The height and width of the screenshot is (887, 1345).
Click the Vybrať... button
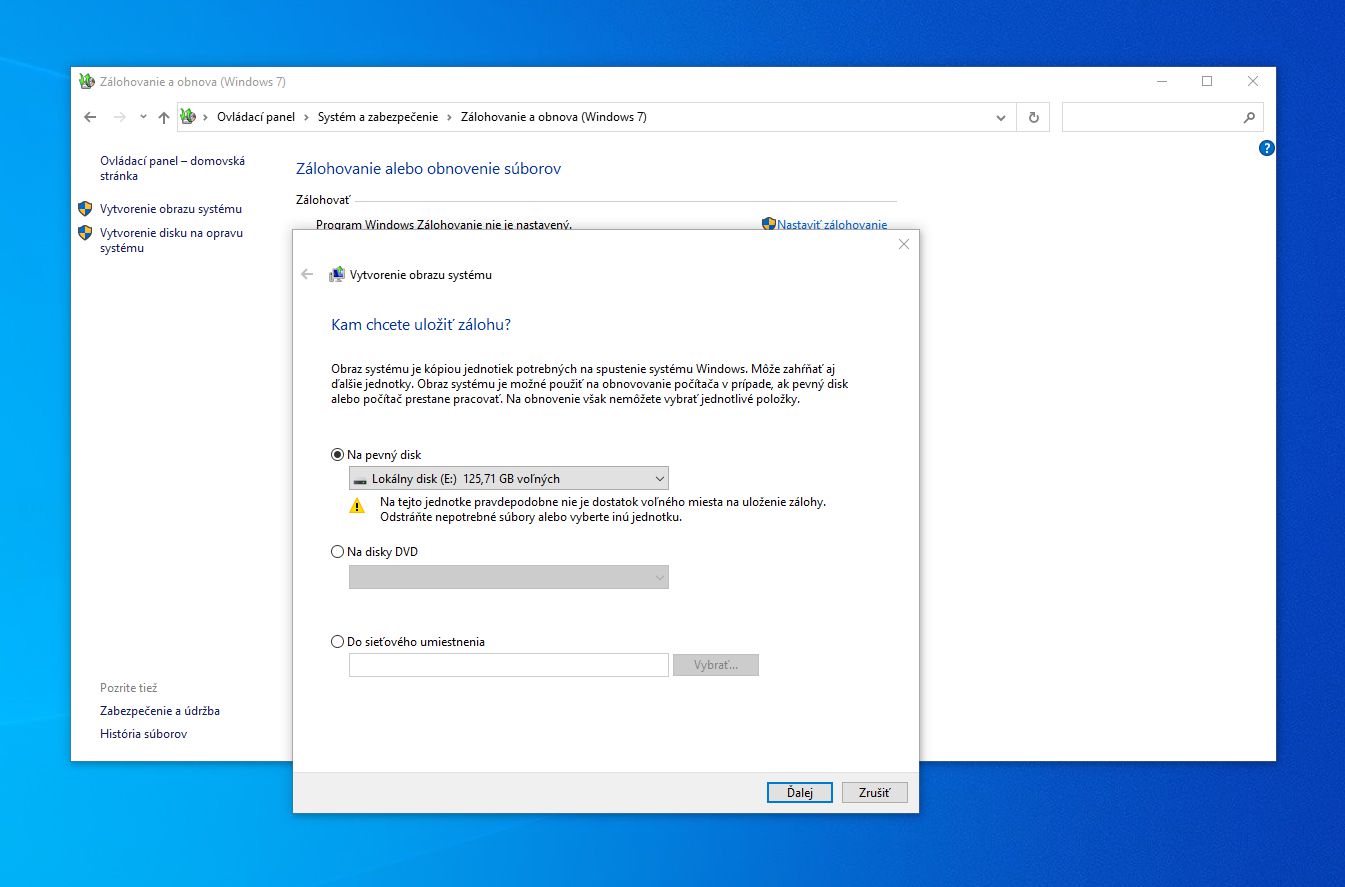716,665
